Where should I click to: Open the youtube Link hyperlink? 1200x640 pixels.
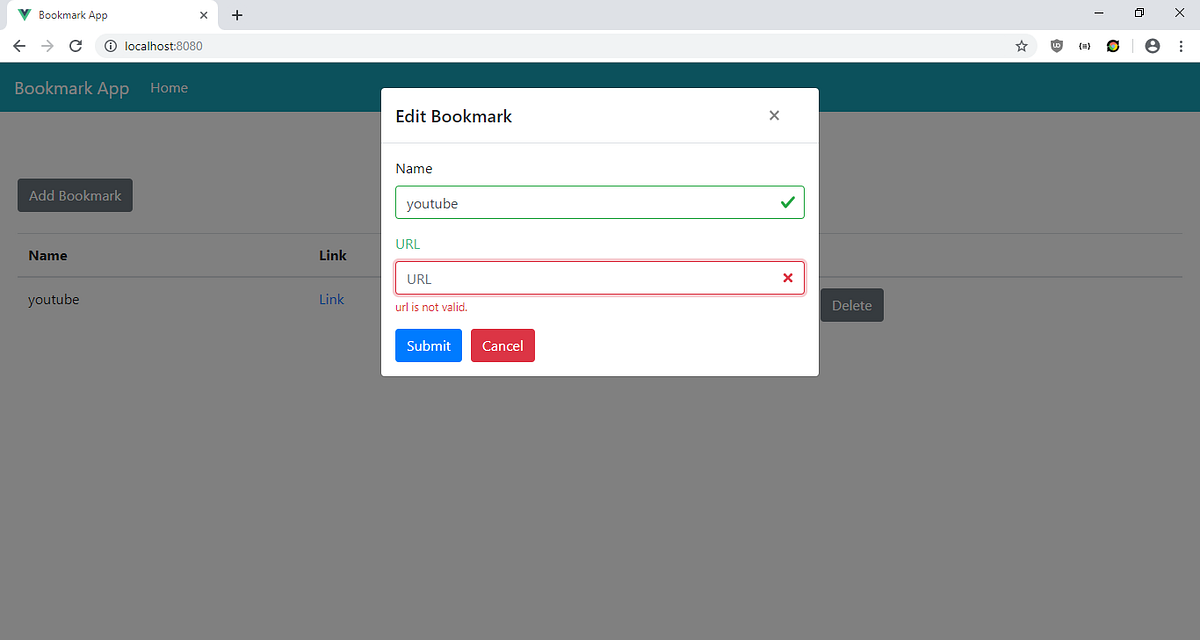[x=331, y=299]
